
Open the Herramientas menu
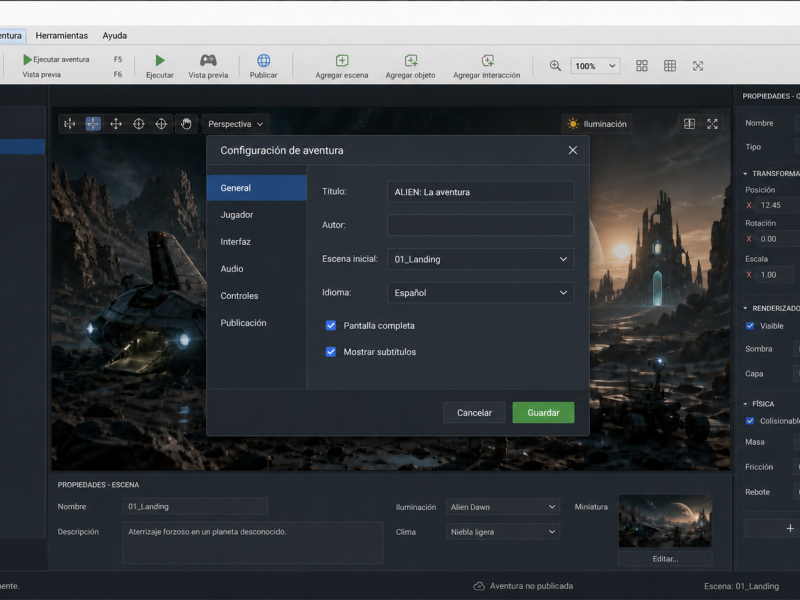pos(62,36)
